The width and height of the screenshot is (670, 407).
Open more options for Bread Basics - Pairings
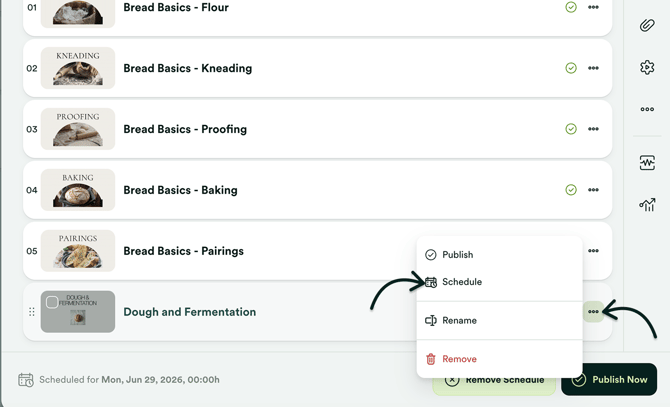pyautogui.click(x=593, y=251)
